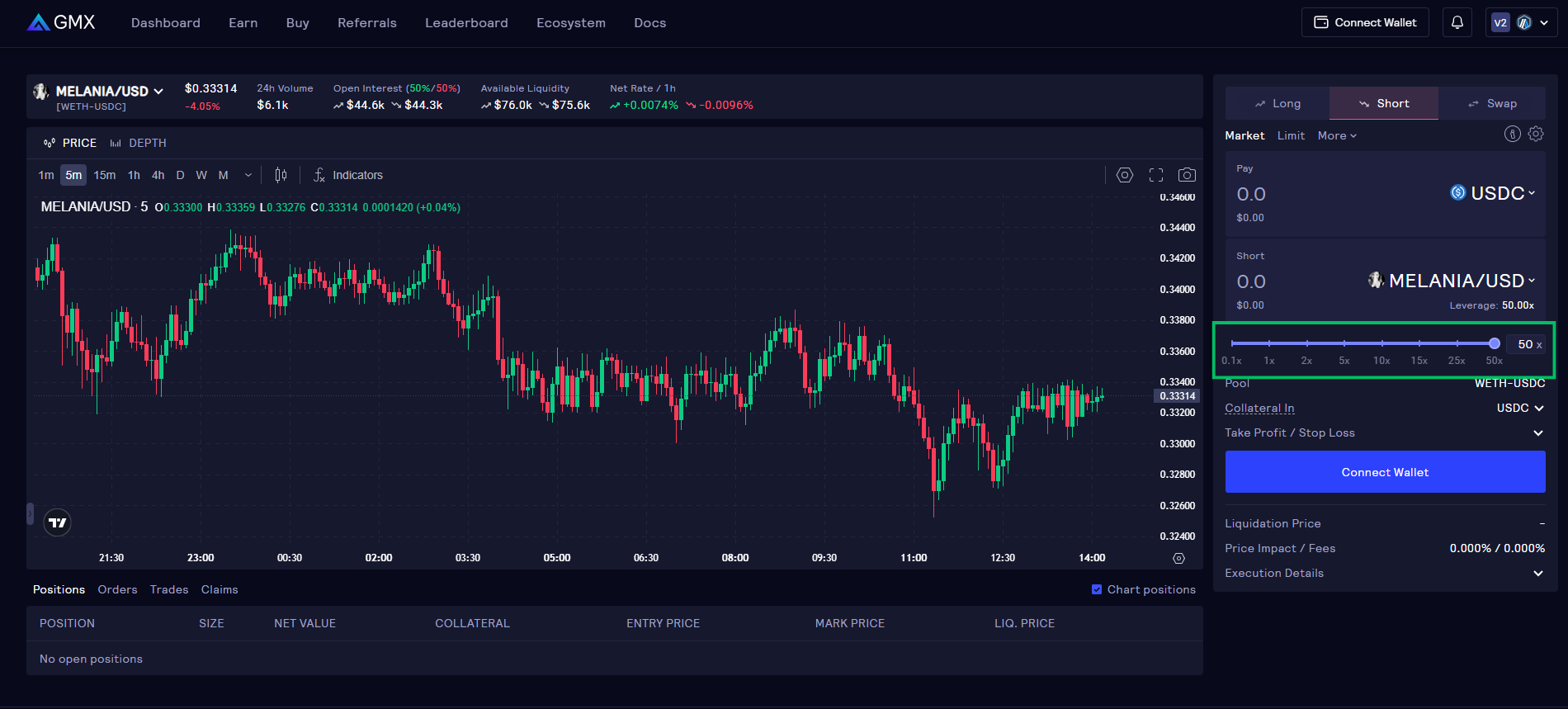Click the leverage value input box showing 50
The height and width of the screenshot is (709, 1568).
pyautogui.click(x=1527, y=344)
